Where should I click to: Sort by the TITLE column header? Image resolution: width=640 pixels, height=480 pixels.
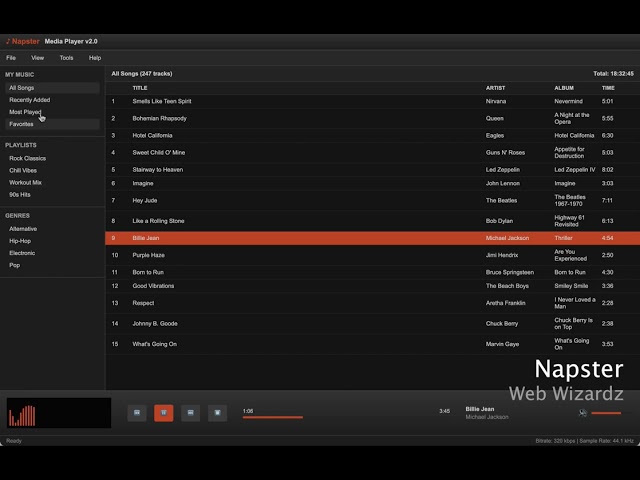click(140, 88)
